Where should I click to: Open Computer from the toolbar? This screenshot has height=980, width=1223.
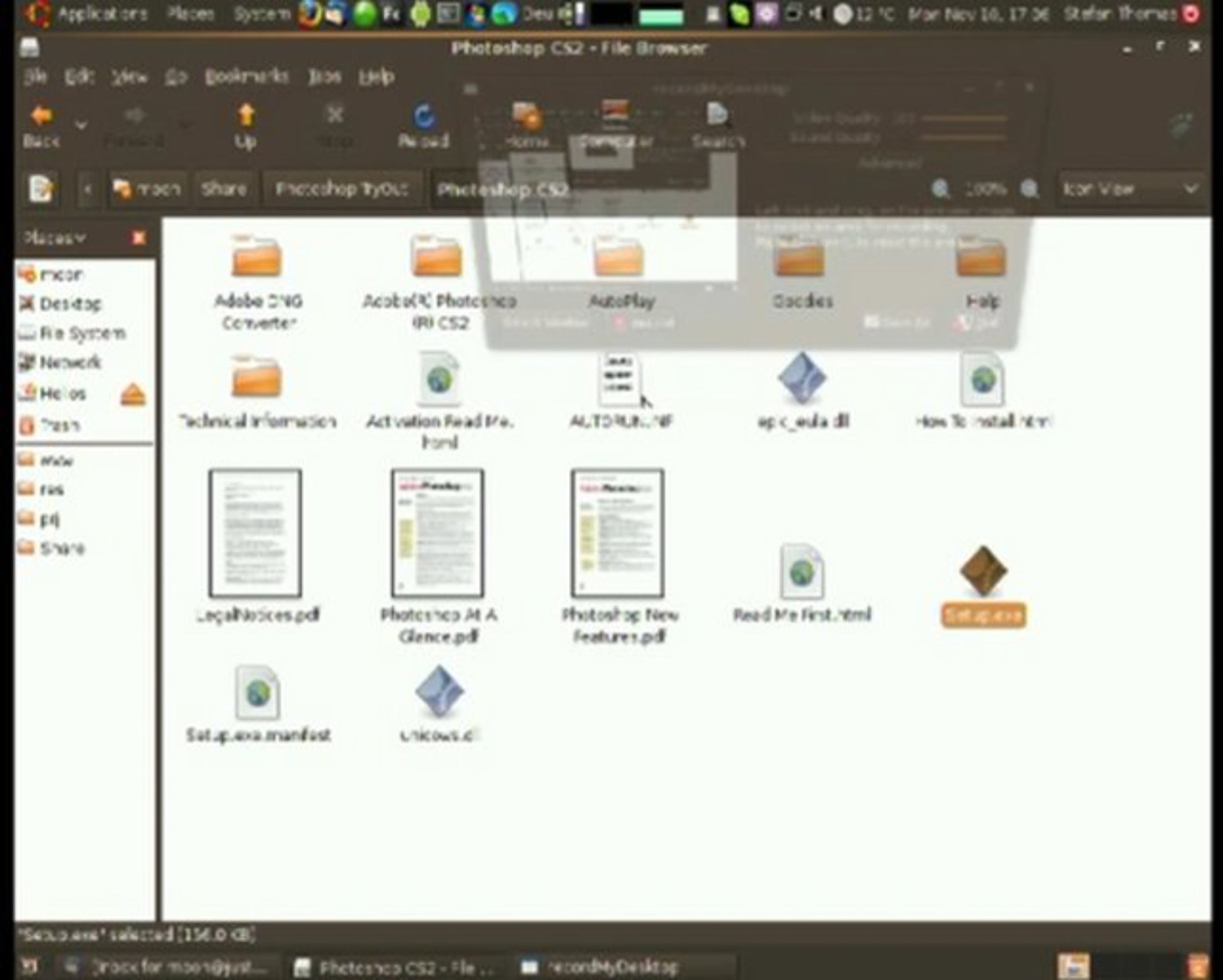616,126
